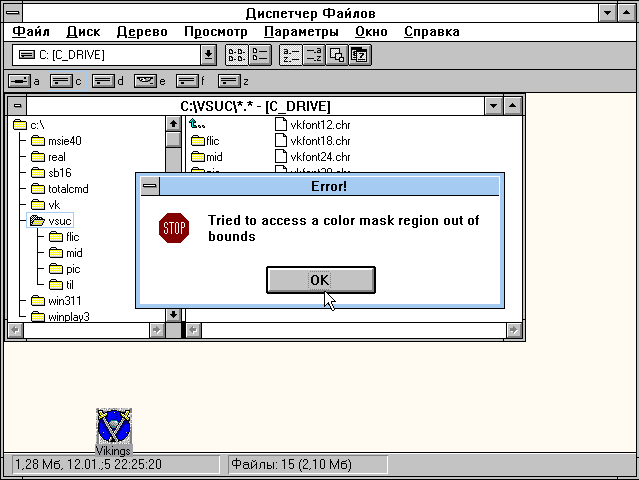Select win311 folder in directory tree
This screenshot has width=639, height=480.
(56, 301)
